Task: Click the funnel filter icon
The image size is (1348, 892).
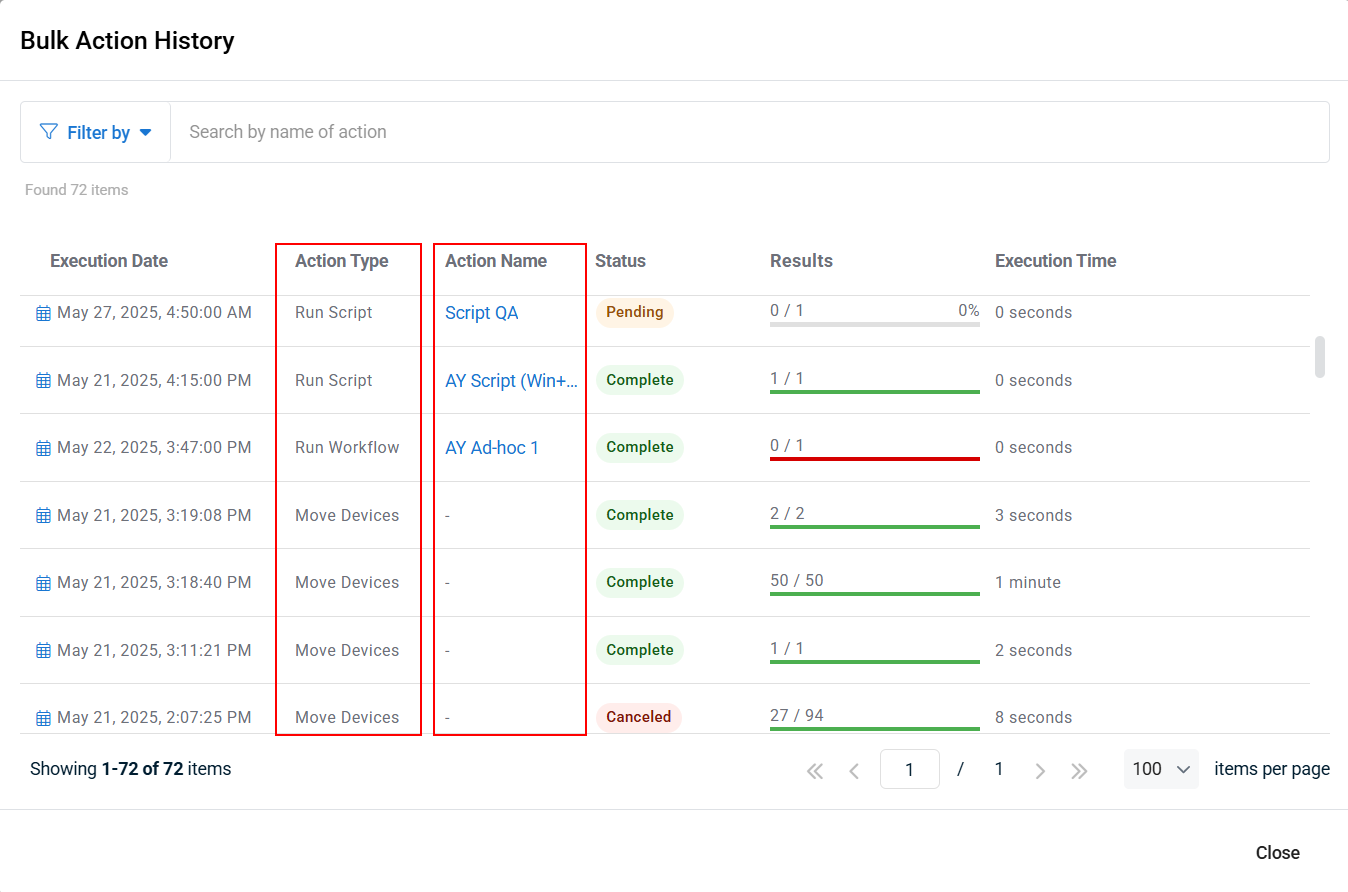Action: point(48,132)
